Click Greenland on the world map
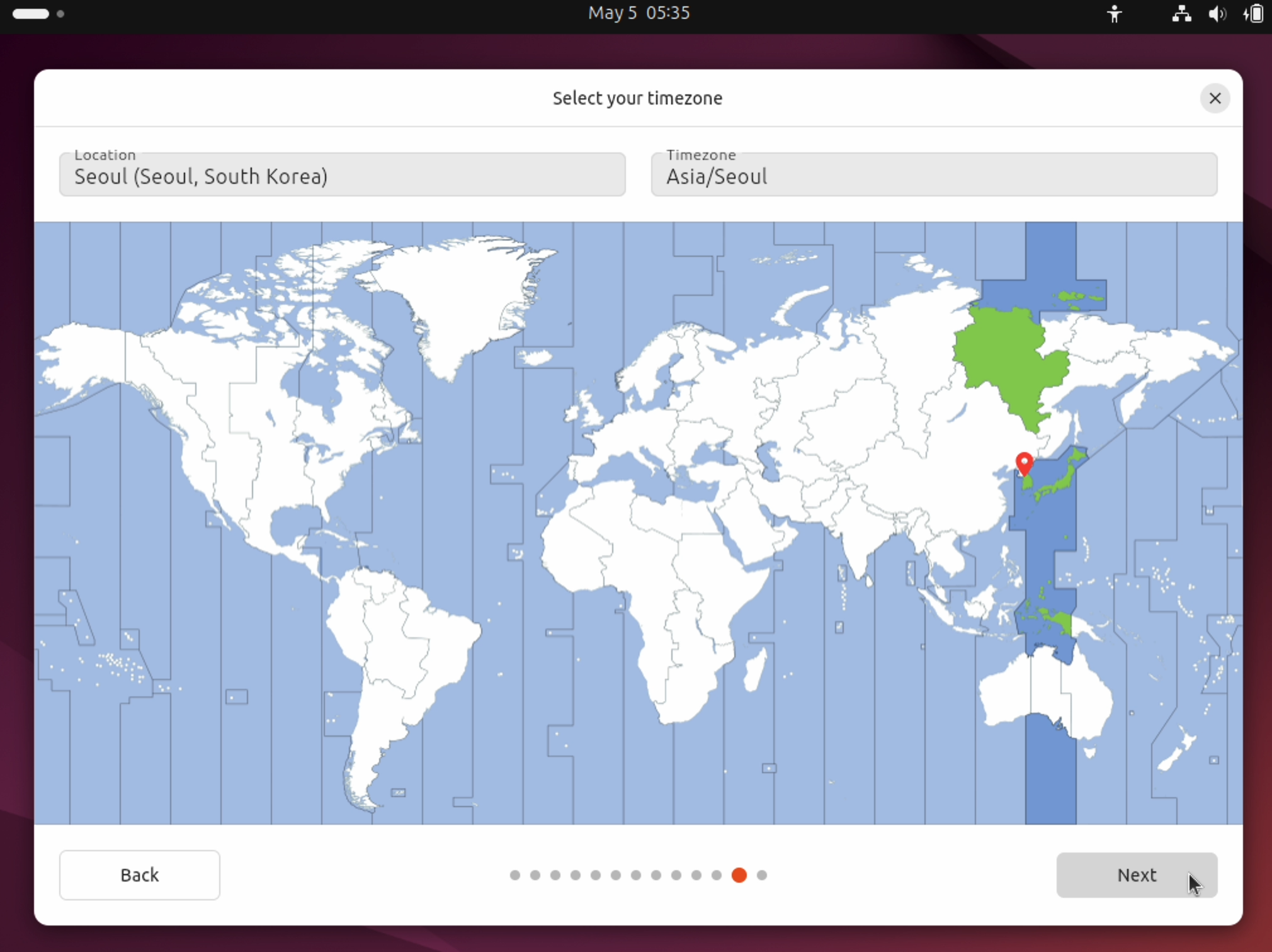This screenshot has width=1272, height=952. (460, 296)
